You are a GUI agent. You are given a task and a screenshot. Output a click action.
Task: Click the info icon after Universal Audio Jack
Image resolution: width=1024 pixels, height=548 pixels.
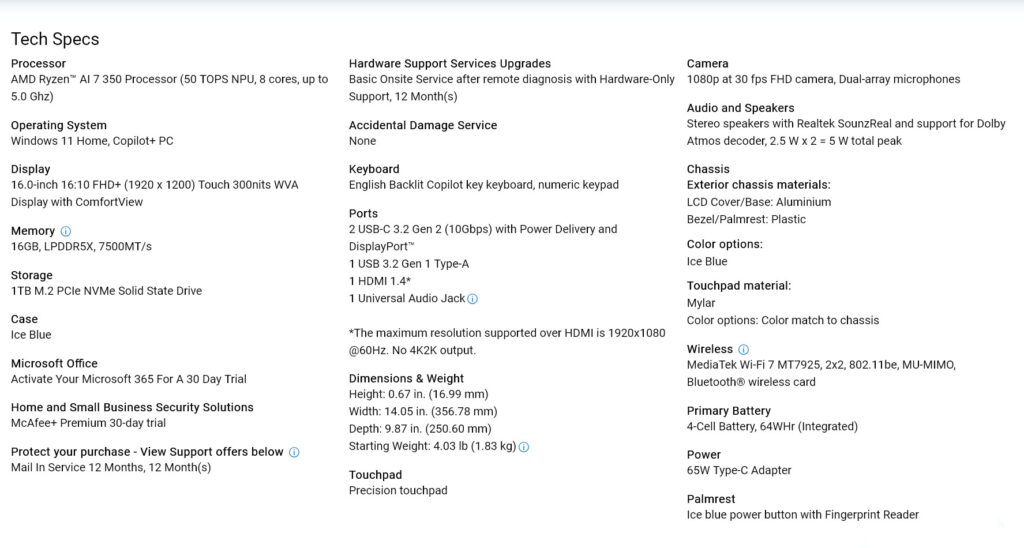point(473,299)
